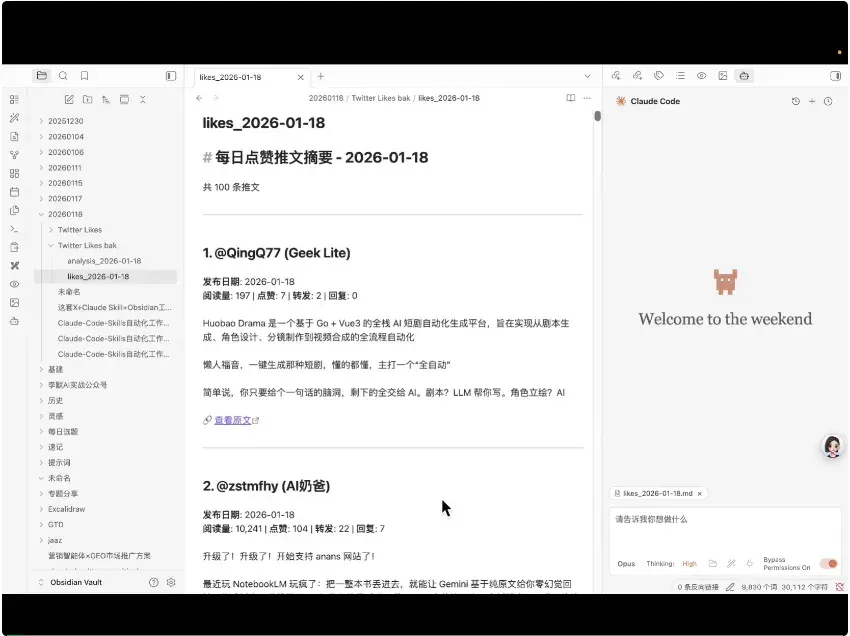Expand the 20260111 folder
The height and width of the screenshot is (636, 850).
click(x=41, y=168)
